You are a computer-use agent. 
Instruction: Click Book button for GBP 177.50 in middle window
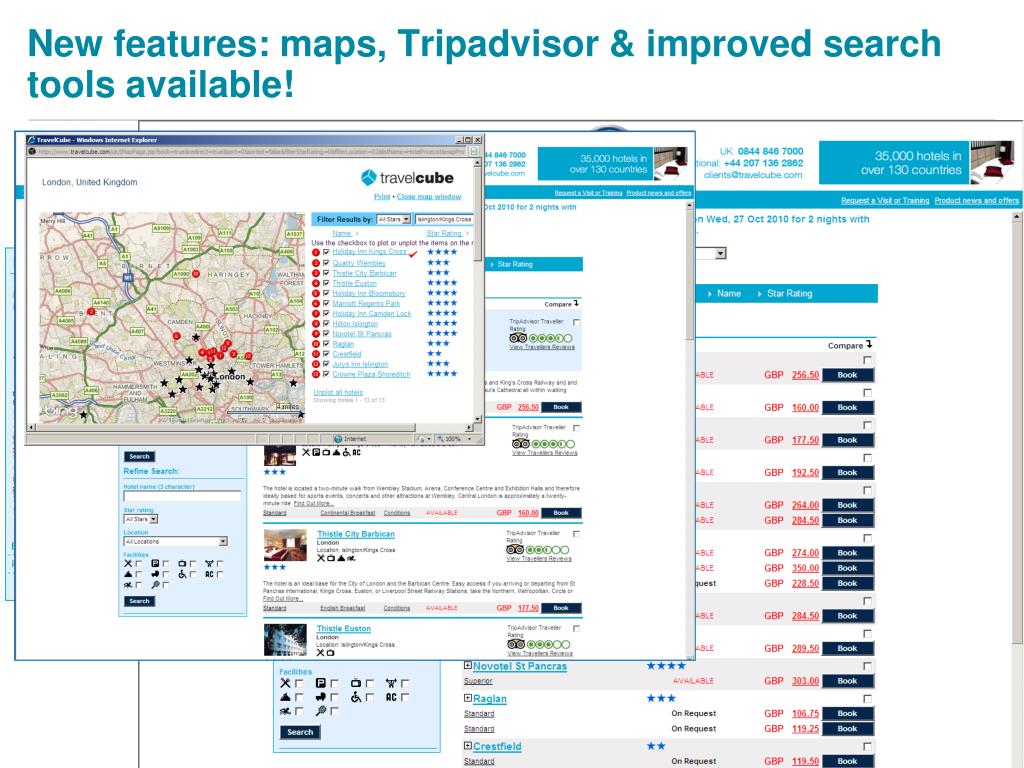(561, 608)
